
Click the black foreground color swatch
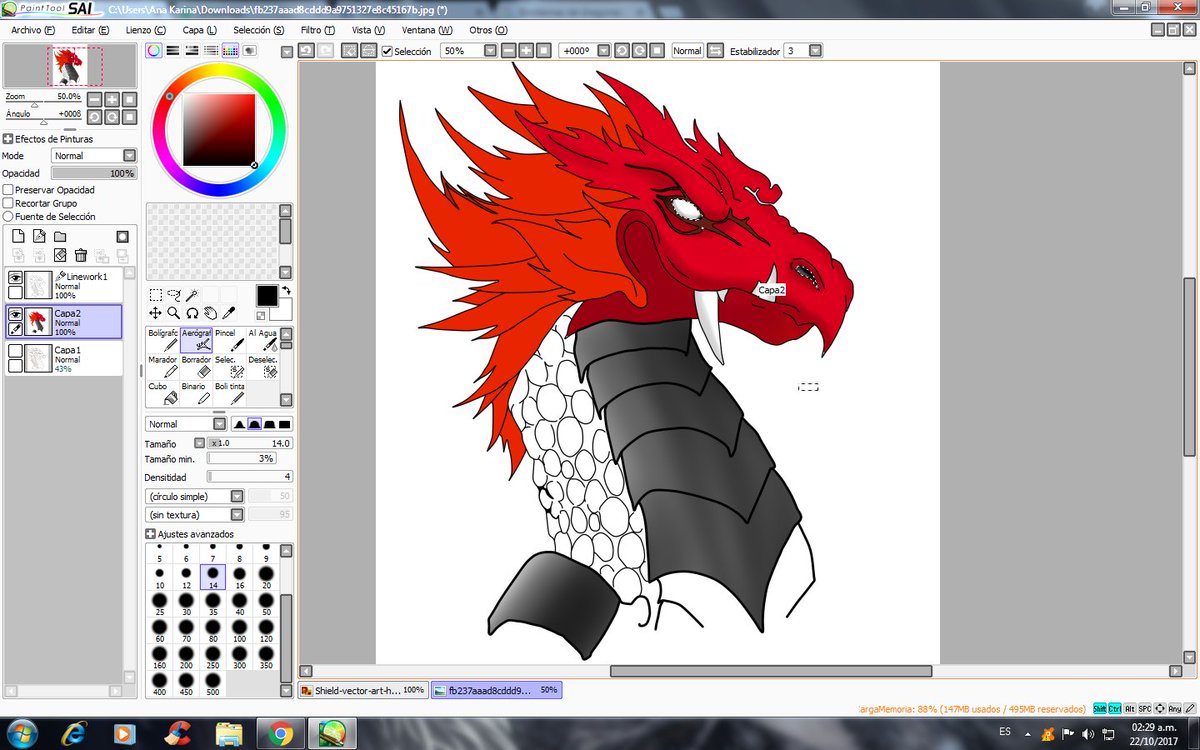click(x=266, y=295)
